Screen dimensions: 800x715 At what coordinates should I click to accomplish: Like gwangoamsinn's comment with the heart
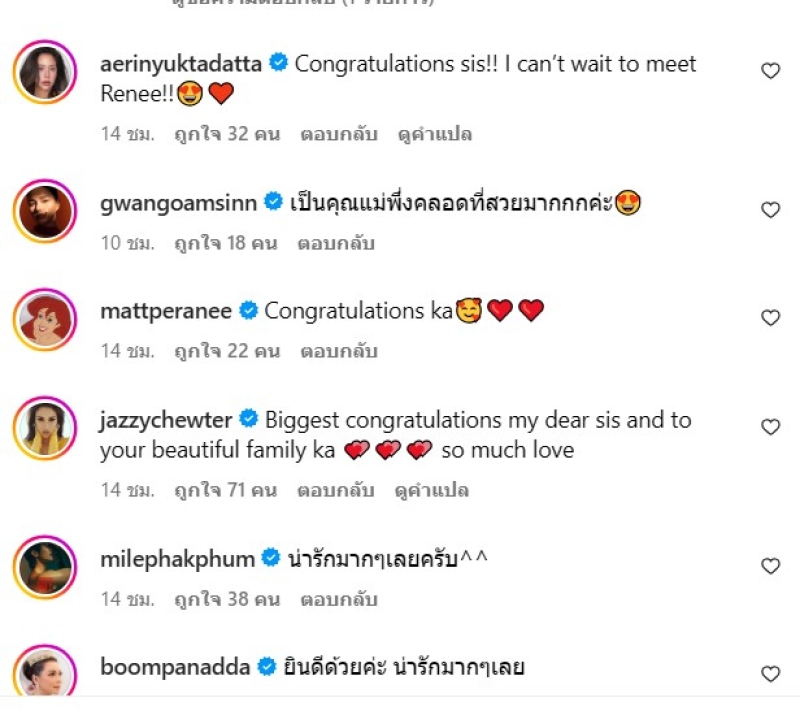[x=770, y=210]
